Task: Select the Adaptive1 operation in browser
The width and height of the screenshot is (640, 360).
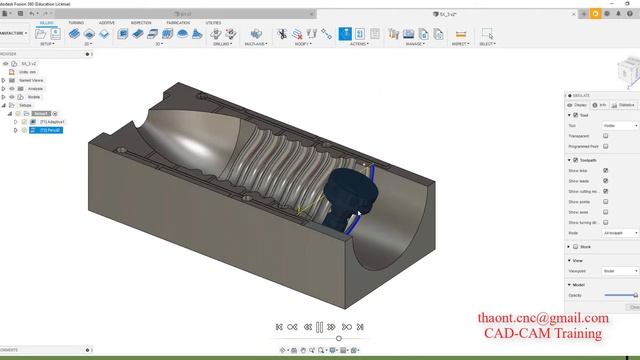Action: (52, 122)
